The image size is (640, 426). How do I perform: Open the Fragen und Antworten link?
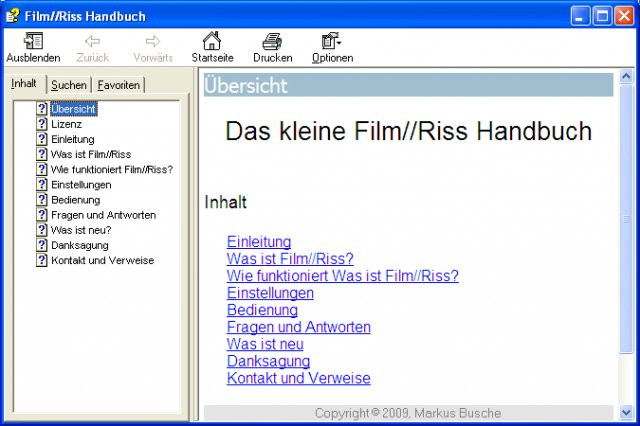(x=299, y=327)
